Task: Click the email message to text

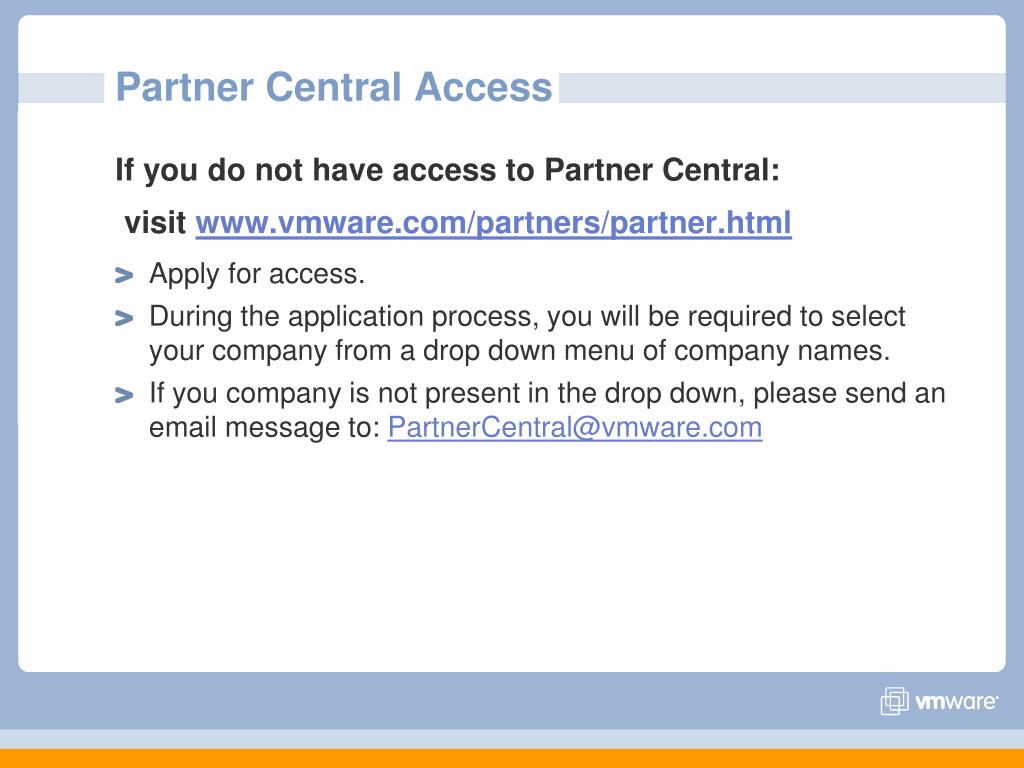Action: pos(264,428)
